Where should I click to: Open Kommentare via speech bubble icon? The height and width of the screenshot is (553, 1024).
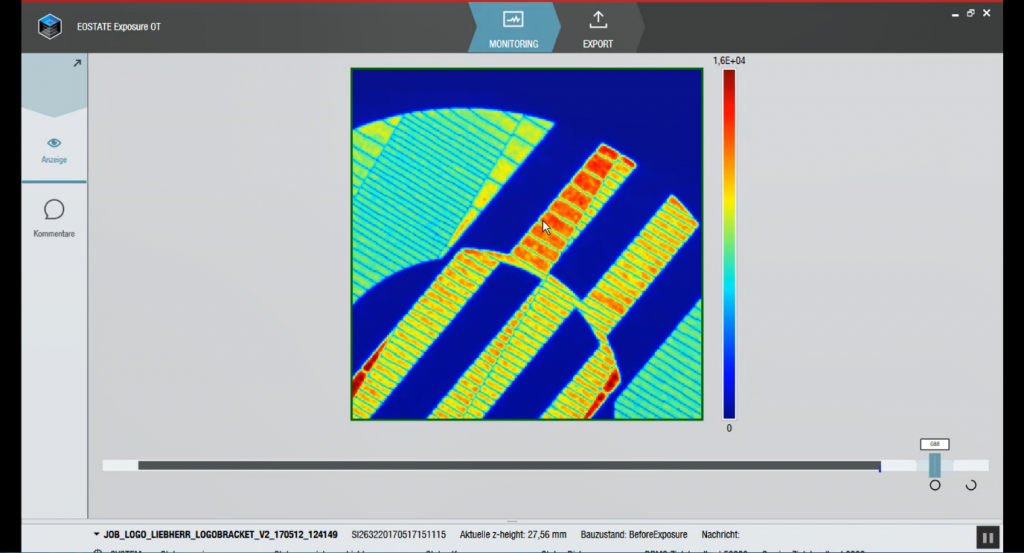54,209
